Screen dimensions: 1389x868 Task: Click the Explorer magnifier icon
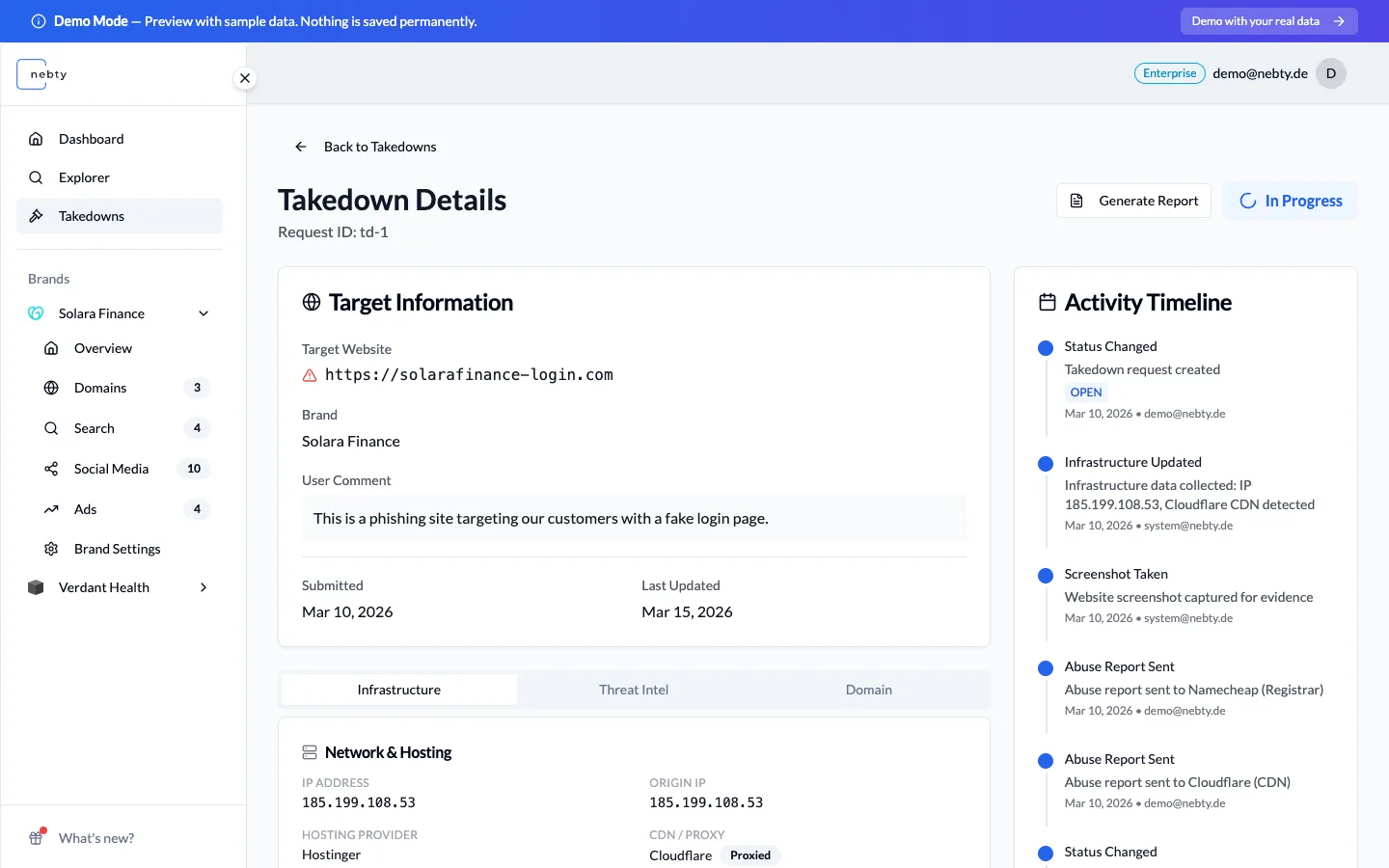pyautogui.click(x=36, y=177)
